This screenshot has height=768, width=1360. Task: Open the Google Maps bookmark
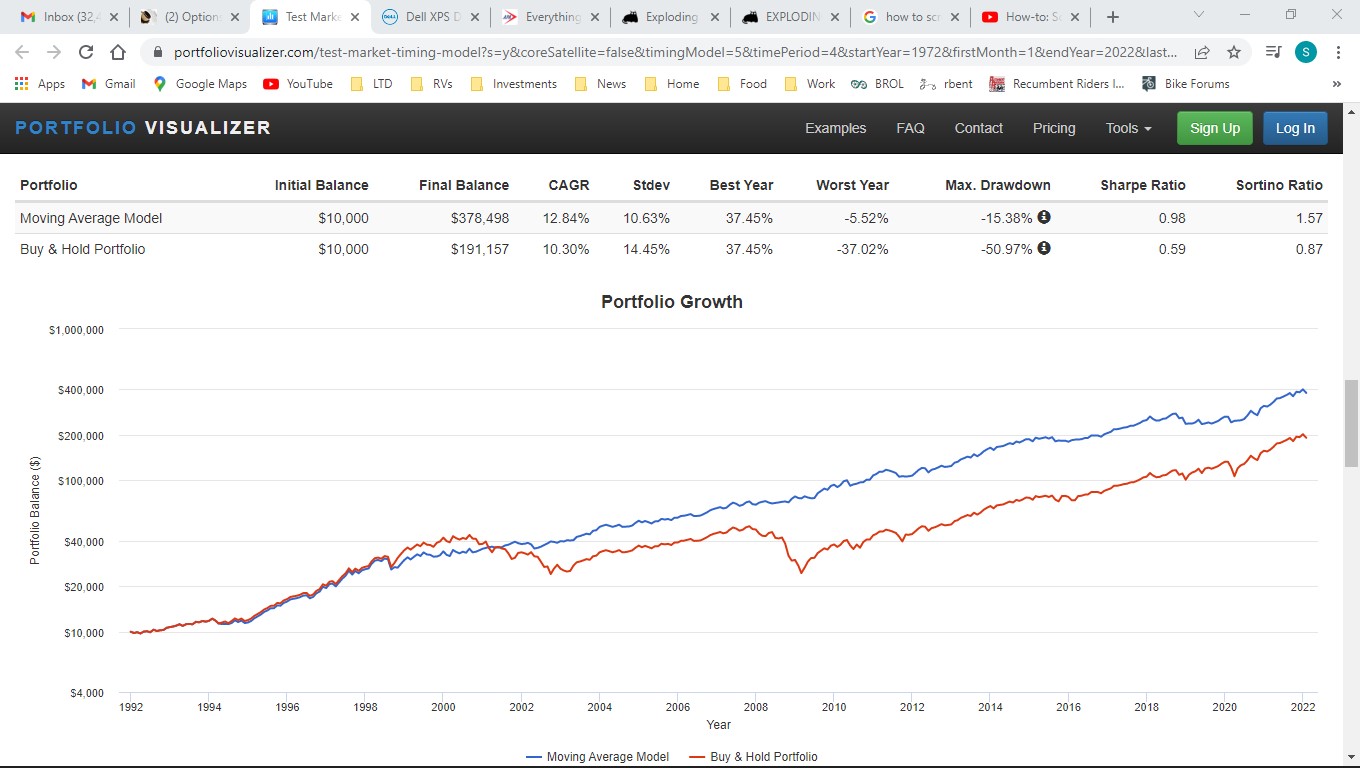pos(200,84)
